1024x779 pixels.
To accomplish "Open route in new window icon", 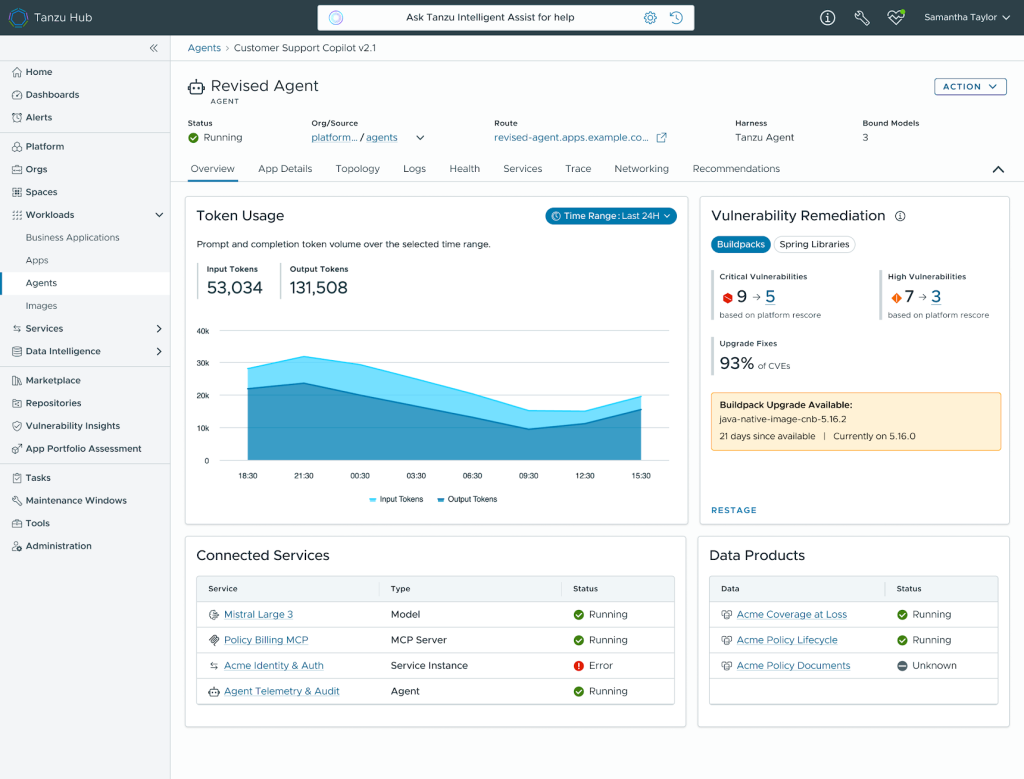I will 662,138.
